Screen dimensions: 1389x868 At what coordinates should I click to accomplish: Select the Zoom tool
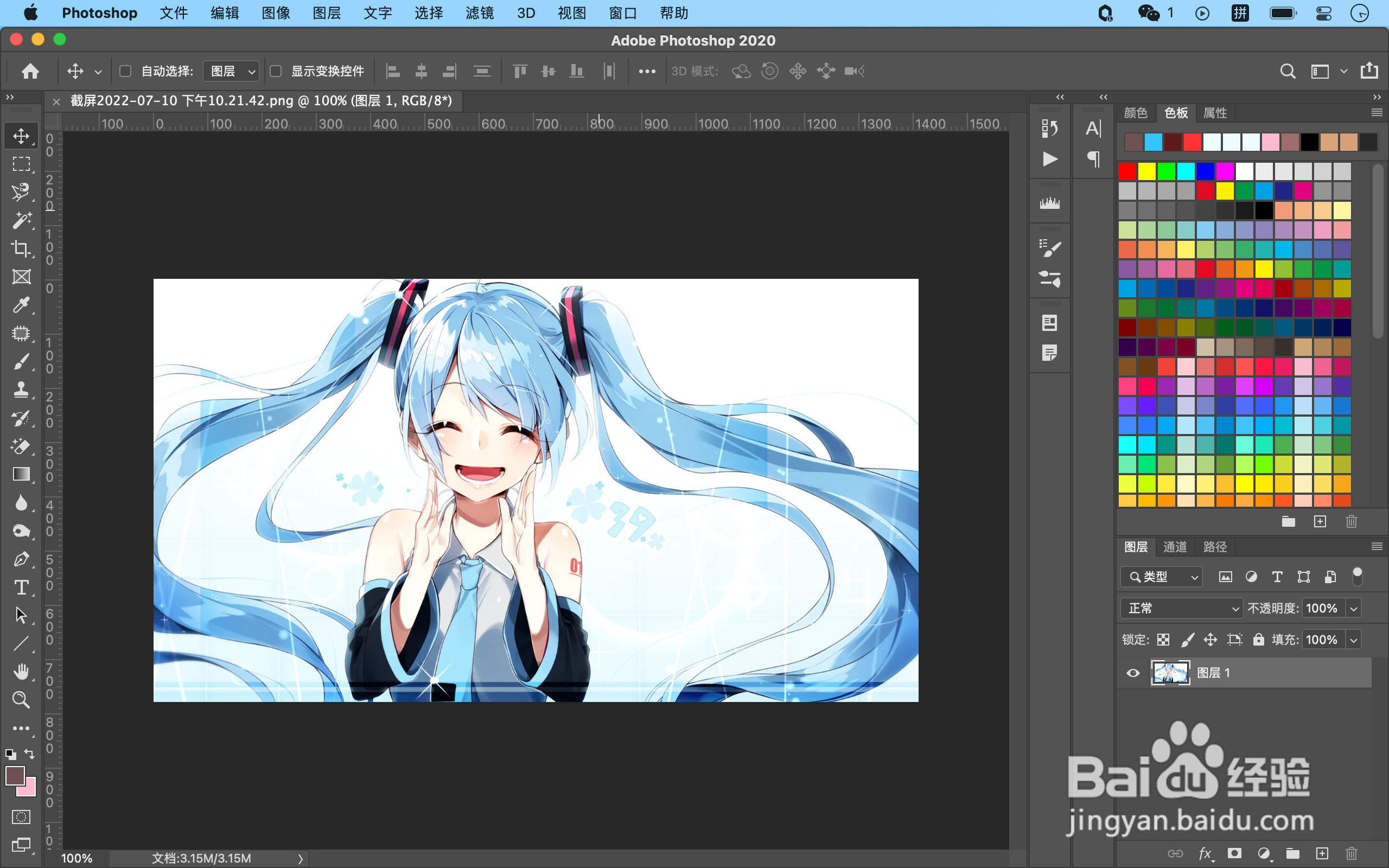[x=21, y=699]
